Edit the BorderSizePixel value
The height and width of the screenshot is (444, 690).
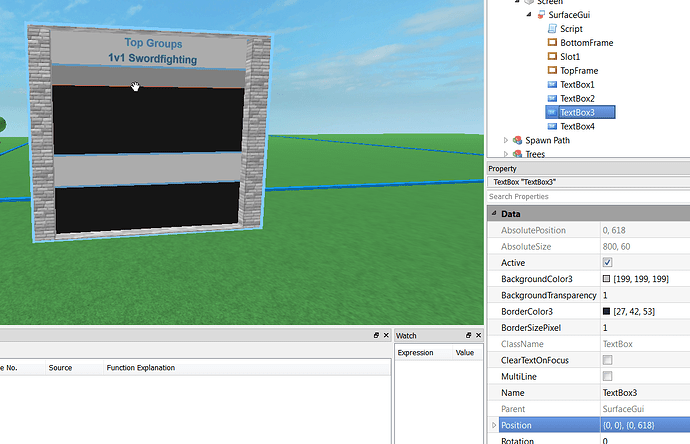click(645, 328)
